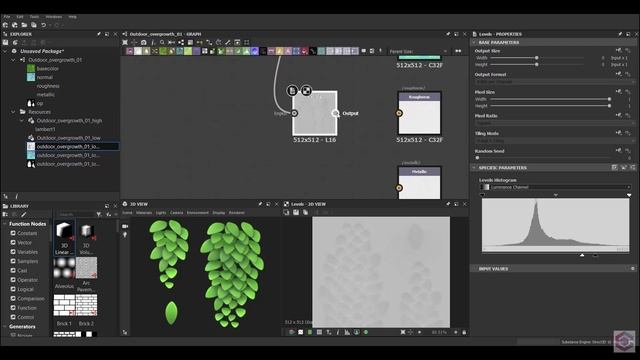Click the copy icon in 2D View toolbar
This screenshot has width=640, height=360.
(305, 213)
